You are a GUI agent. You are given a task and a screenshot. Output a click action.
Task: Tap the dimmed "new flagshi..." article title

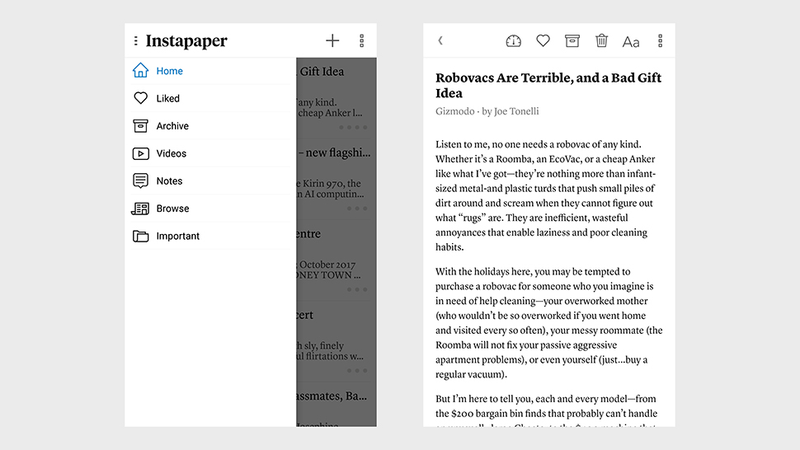tap(335, 153)
